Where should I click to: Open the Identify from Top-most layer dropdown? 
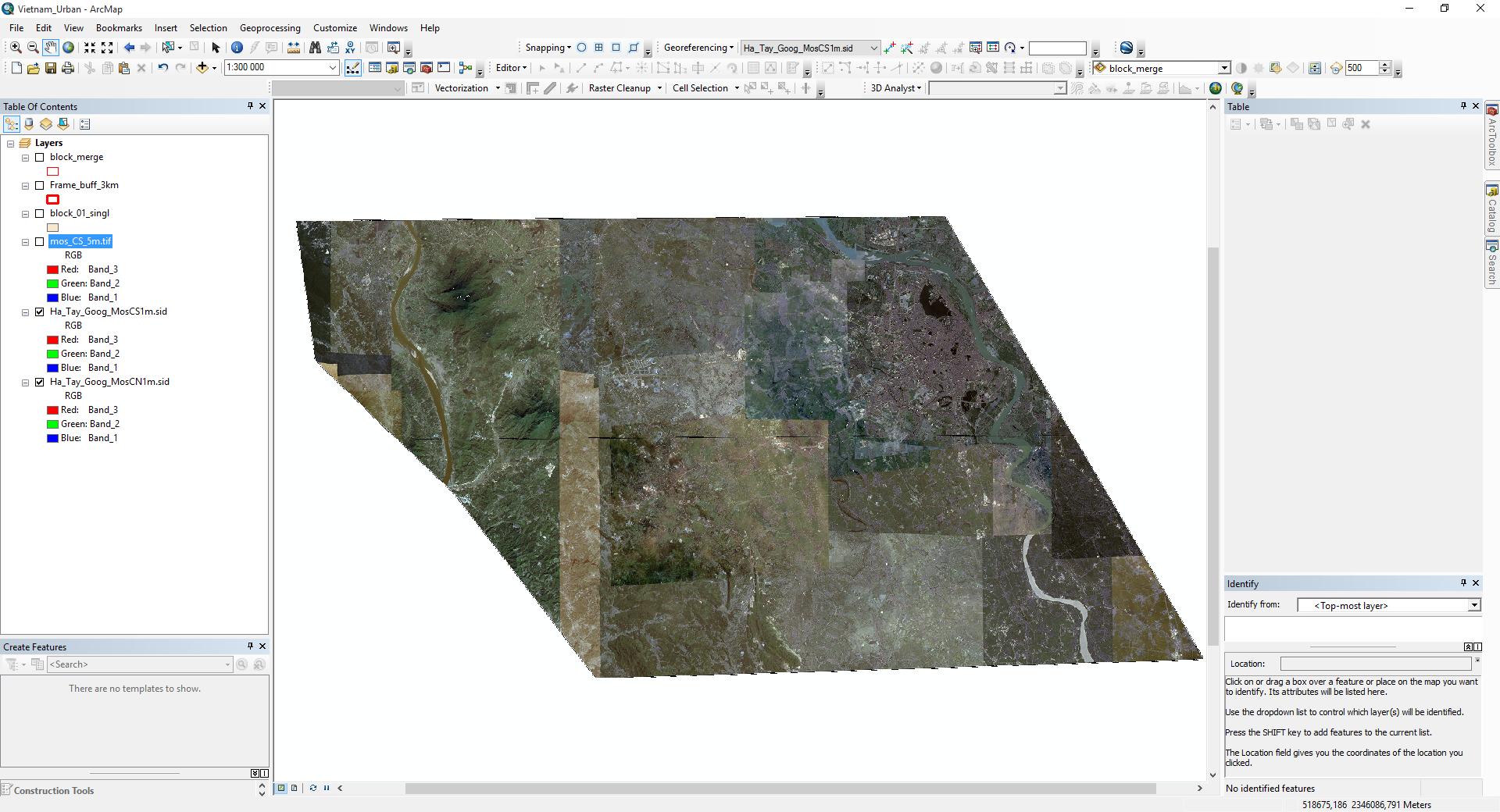click(1473, 605)
